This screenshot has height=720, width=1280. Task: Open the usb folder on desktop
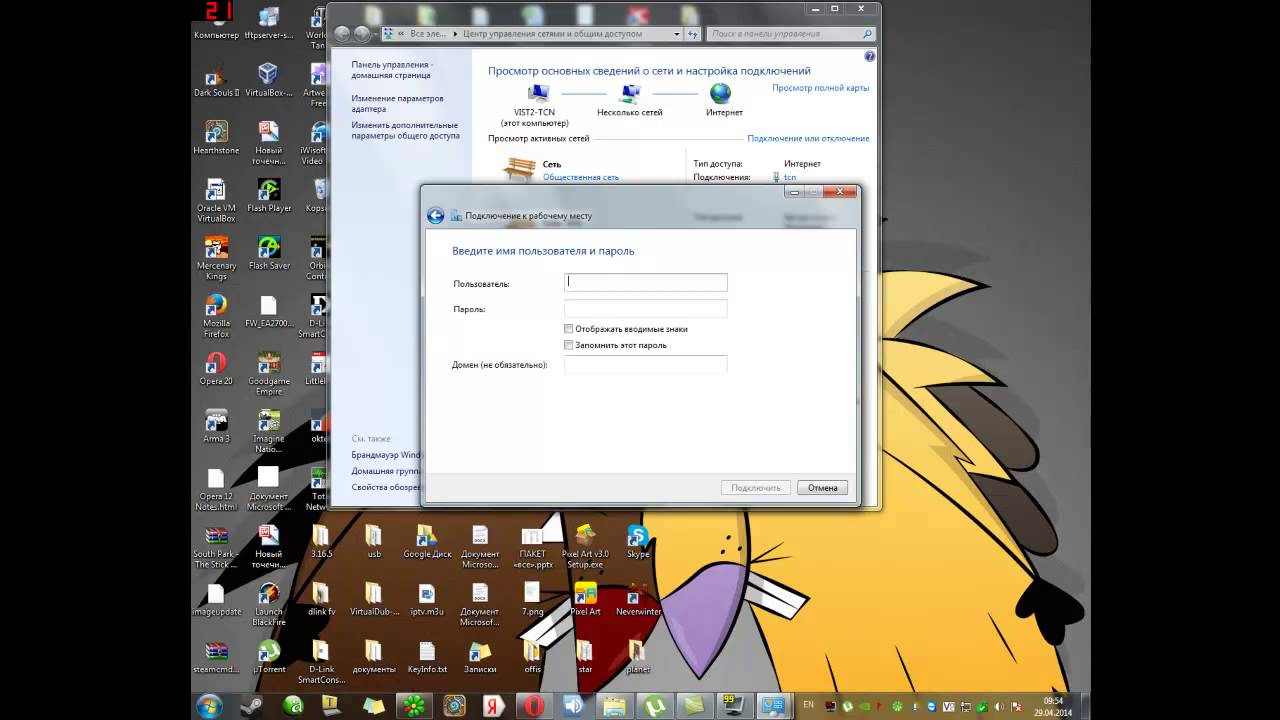373,542
